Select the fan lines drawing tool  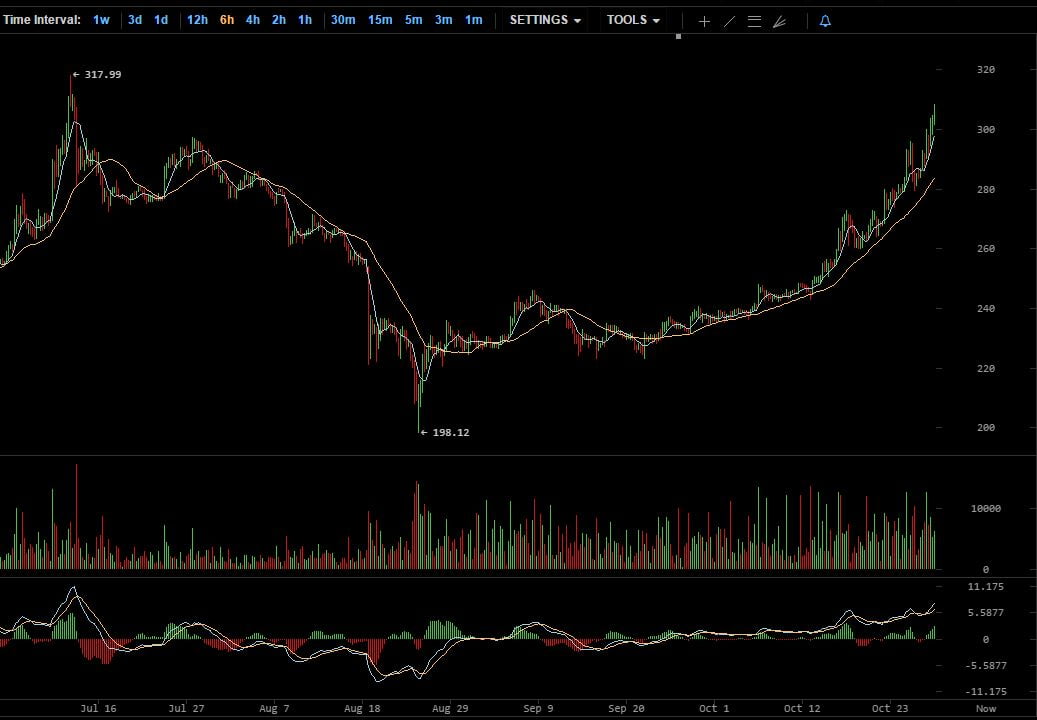coord(780,21)
